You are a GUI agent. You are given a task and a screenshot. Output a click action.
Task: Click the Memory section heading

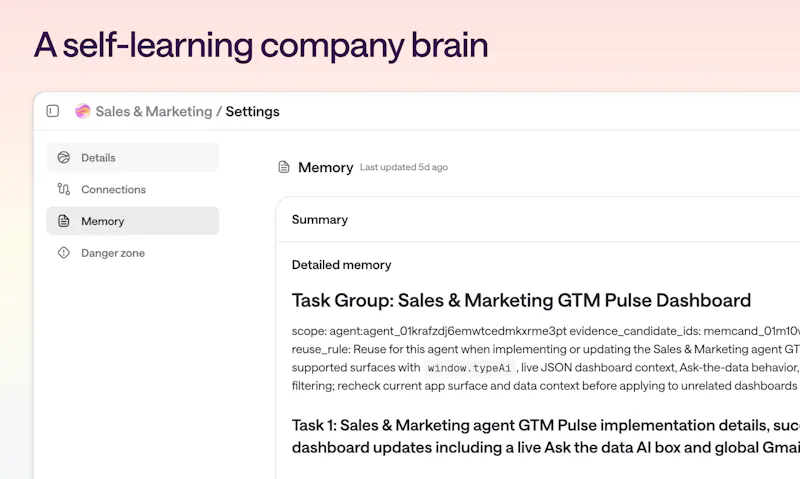(x=326, y=167)
